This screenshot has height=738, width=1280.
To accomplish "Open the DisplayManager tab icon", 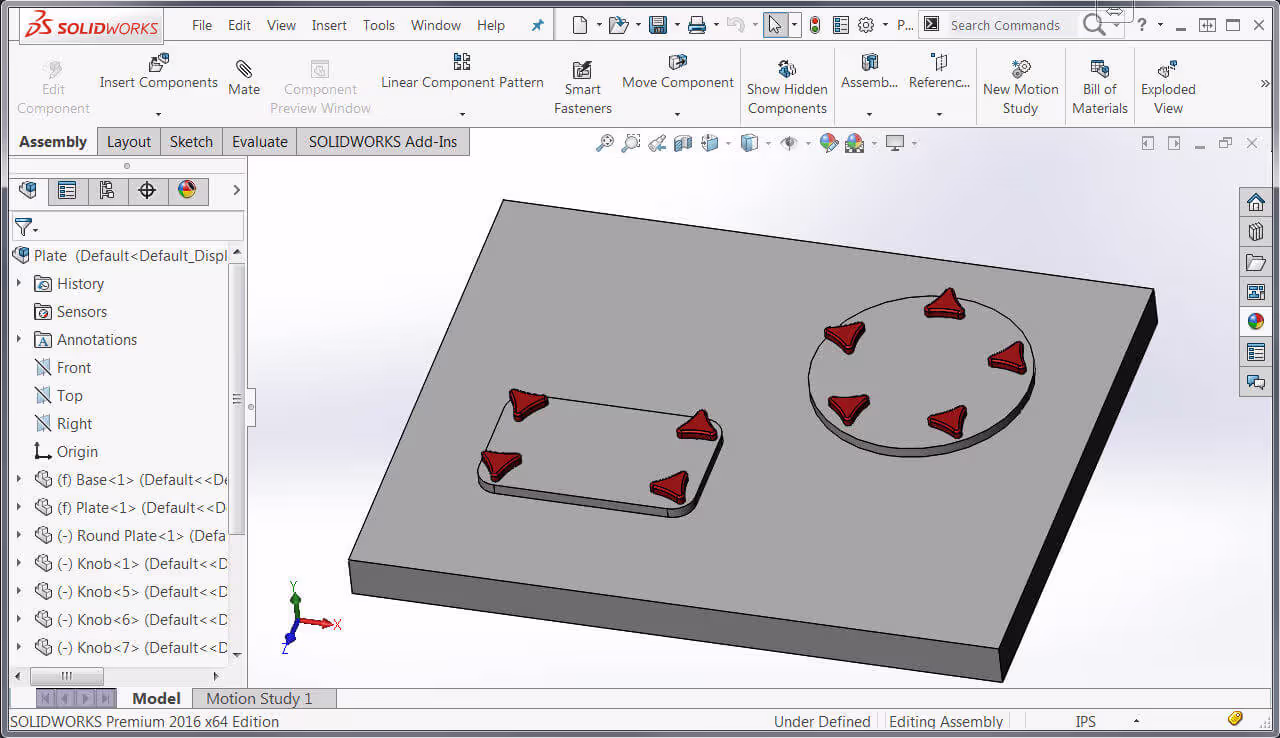I will (187, 190).
